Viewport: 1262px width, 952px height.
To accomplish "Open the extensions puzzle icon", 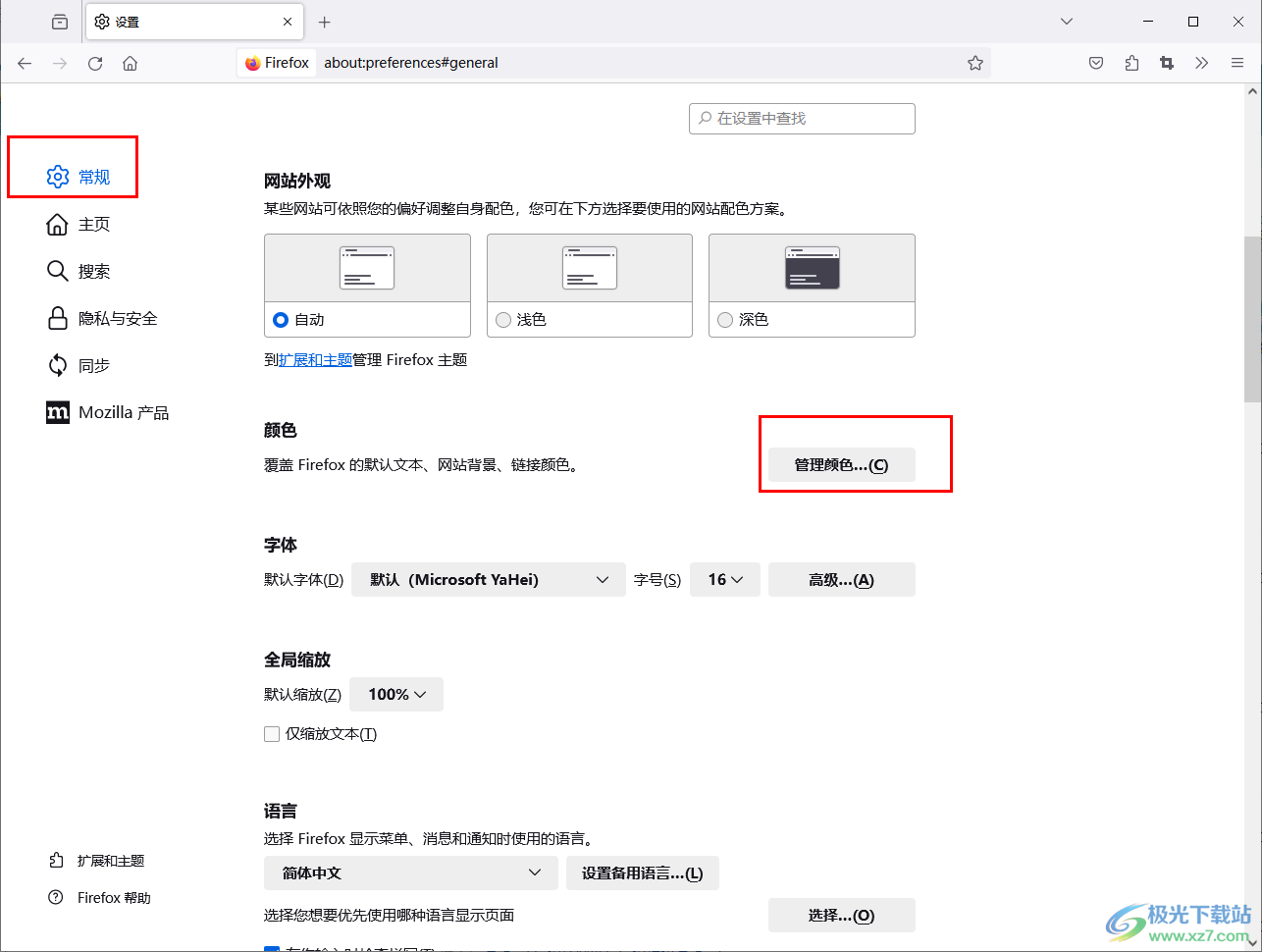I will [x=1131, y=63].
